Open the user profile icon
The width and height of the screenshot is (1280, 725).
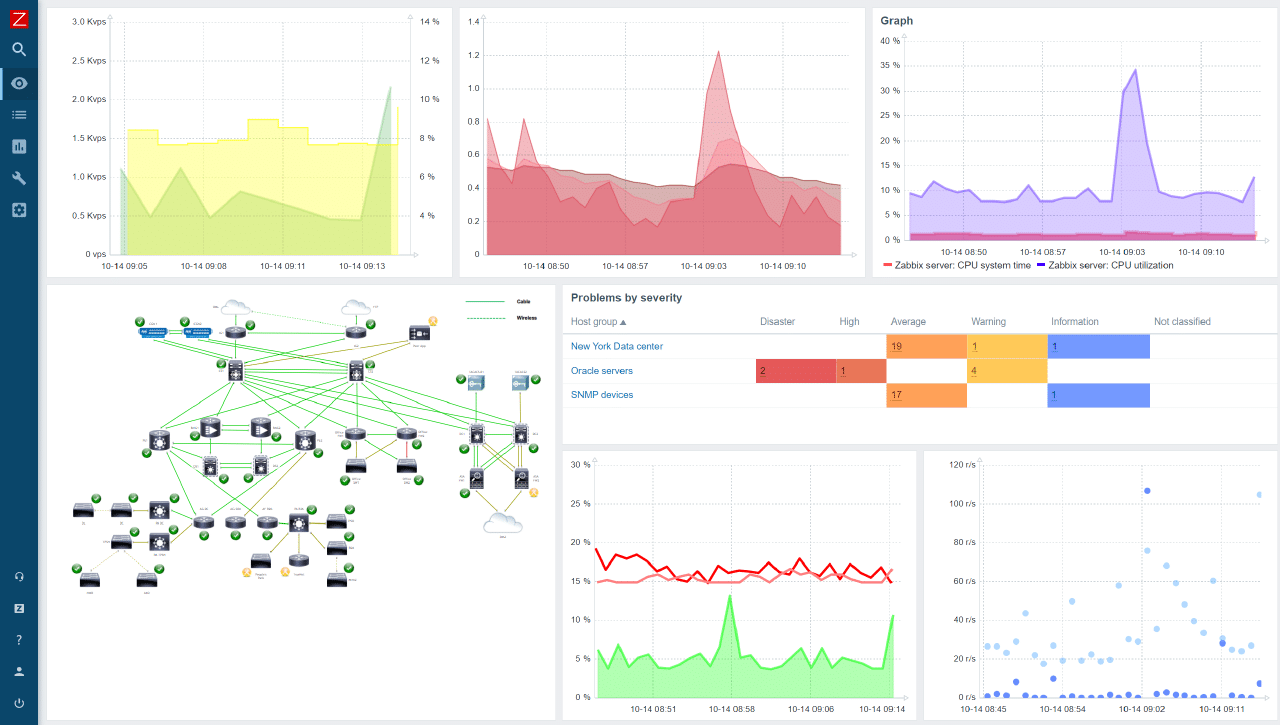19,670
